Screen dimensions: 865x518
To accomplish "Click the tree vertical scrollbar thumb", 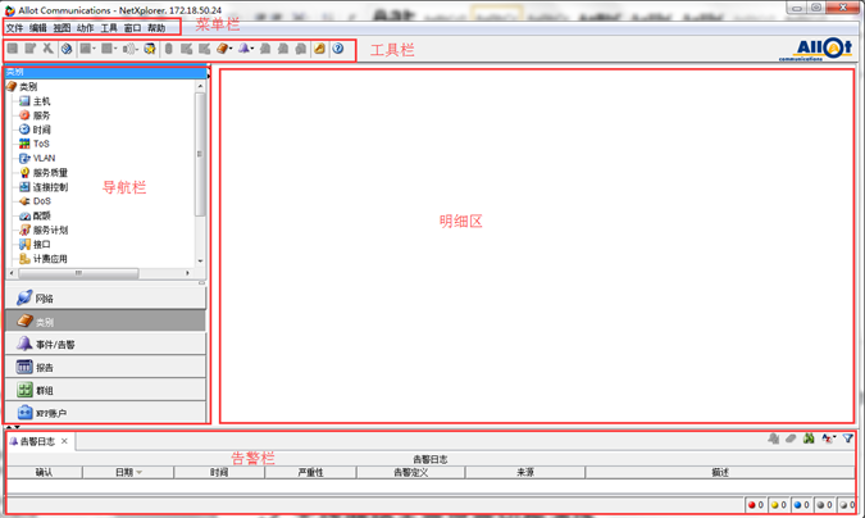I will [200, 154].
